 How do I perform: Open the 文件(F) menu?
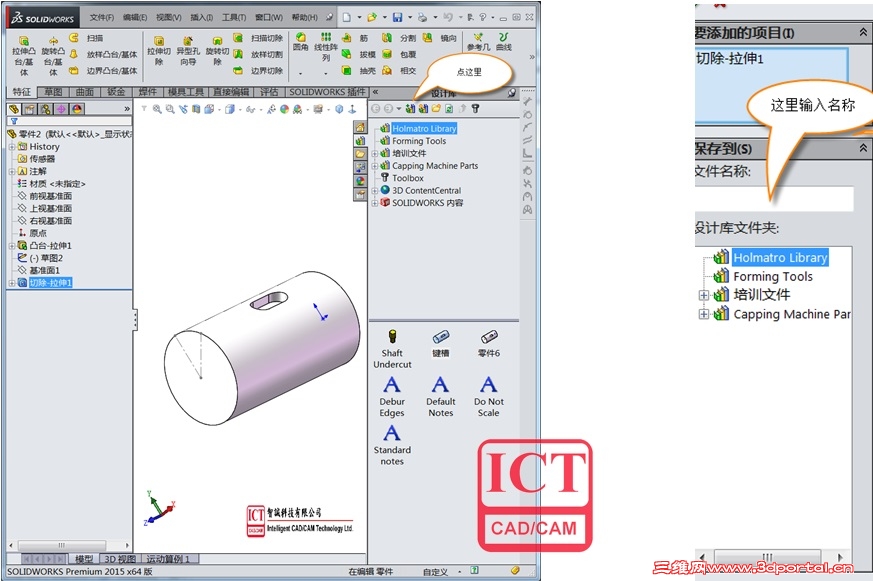pos(101,17)
